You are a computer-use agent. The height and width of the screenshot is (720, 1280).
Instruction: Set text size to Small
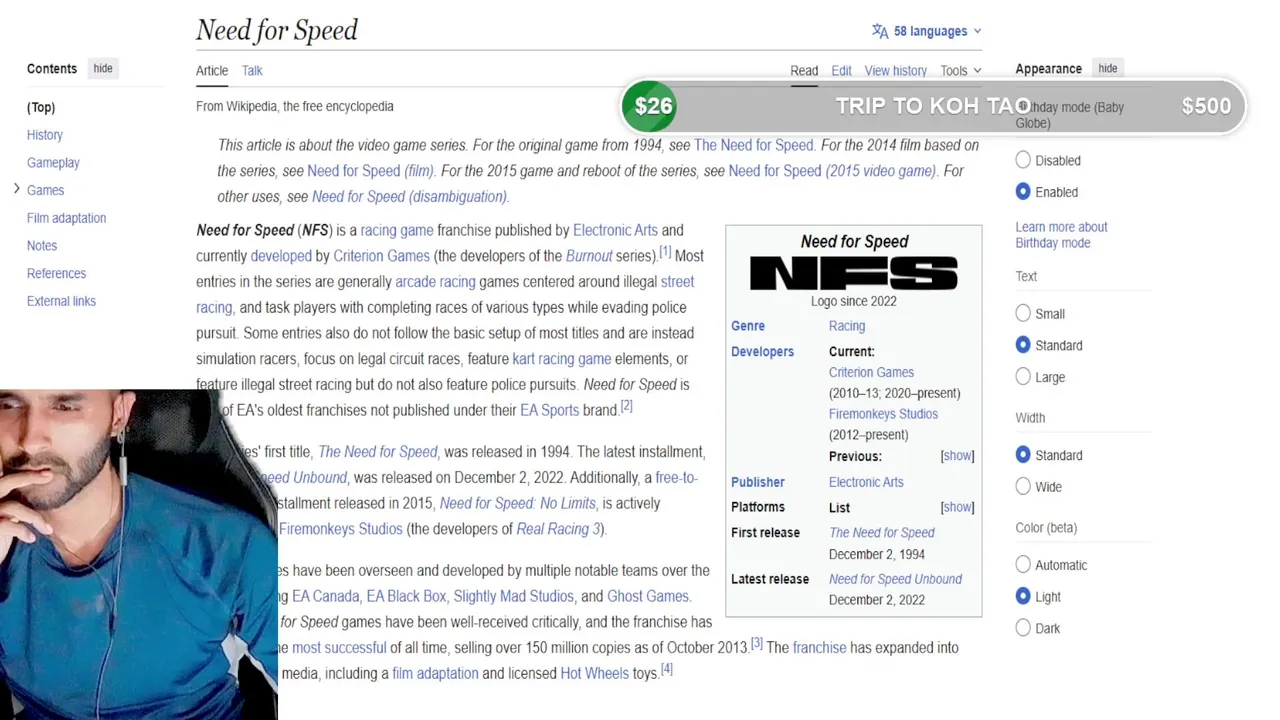coord(1023,313)
